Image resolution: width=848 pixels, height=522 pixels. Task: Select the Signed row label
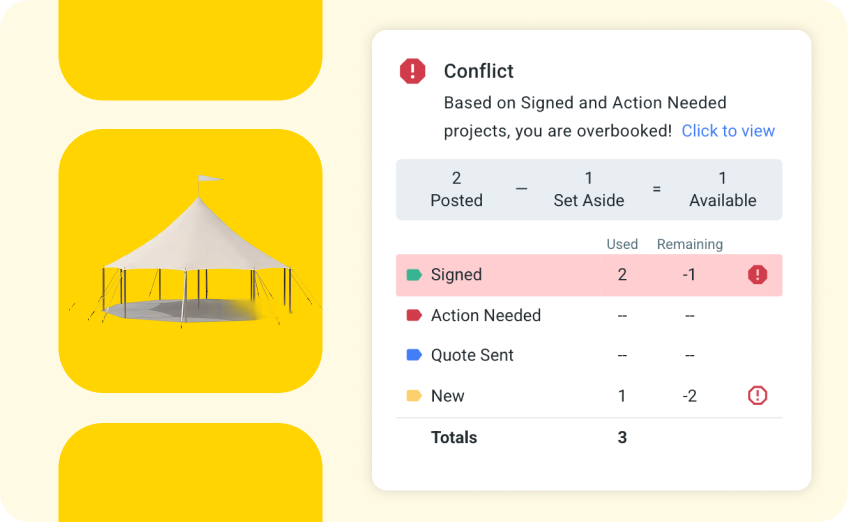tap(456, 275)
